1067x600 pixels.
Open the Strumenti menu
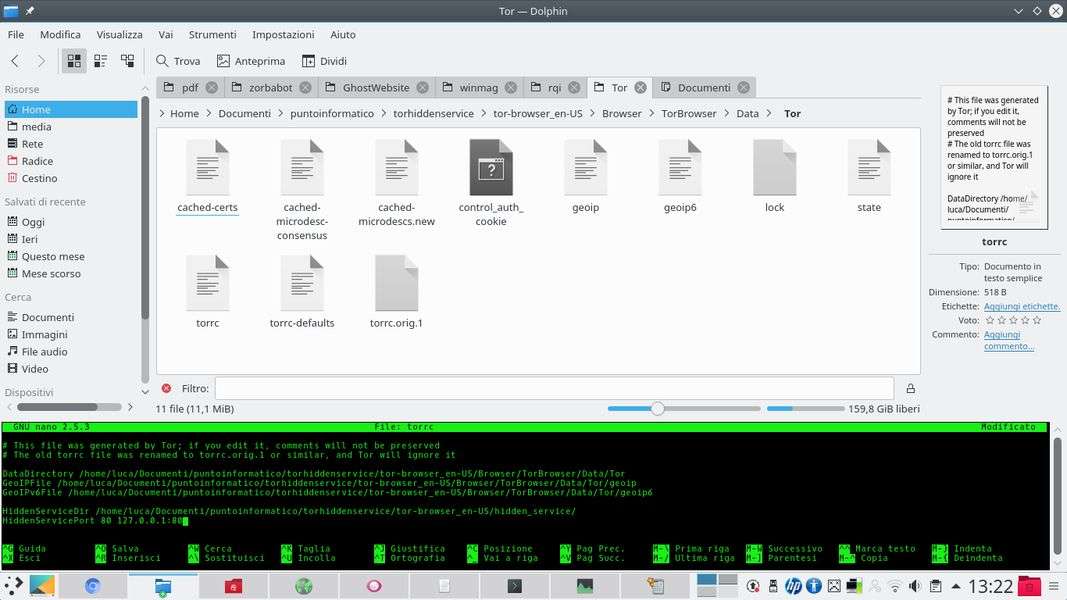tap(212, 34)
